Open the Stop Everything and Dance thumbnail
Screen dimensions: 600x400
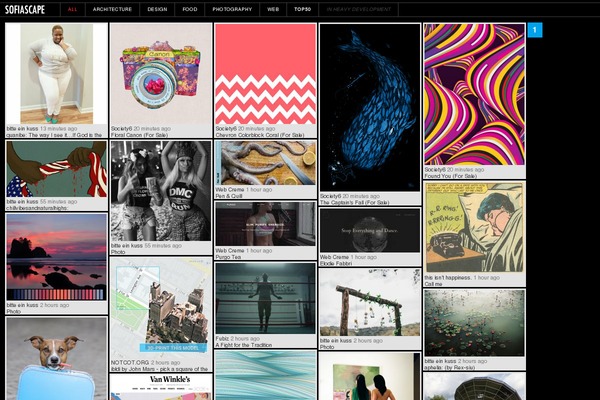[x=370, y=230]
